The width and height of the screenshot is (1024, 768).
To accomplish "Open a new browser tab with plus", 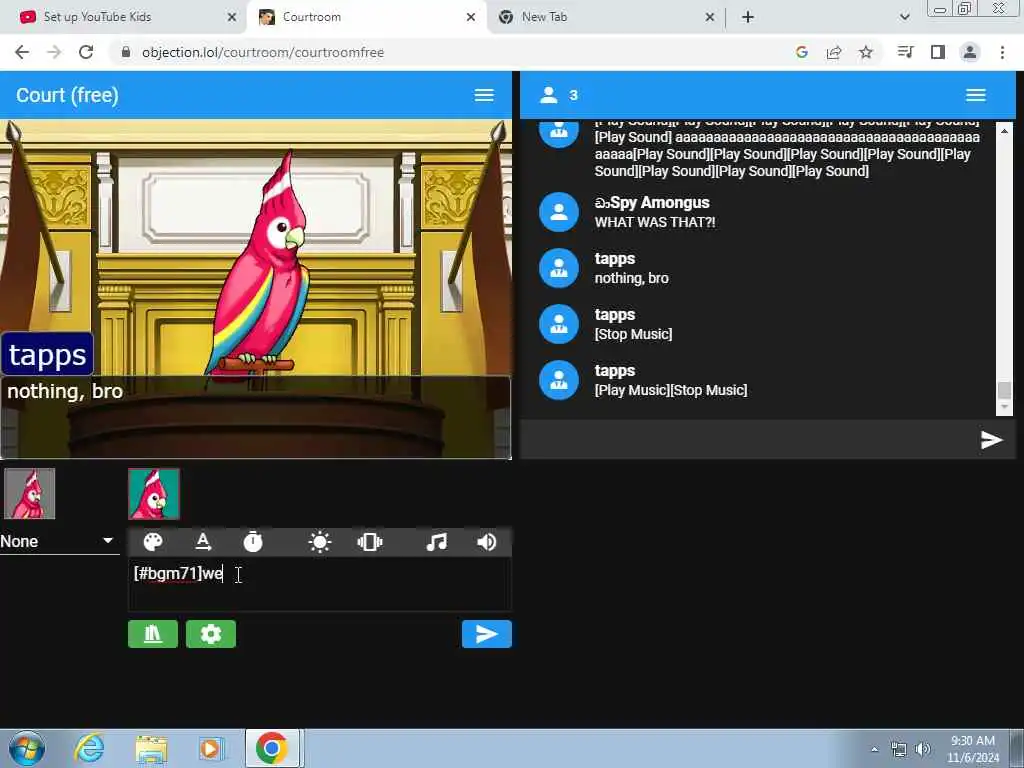I will pyautogui.click(x=748, y=18).
